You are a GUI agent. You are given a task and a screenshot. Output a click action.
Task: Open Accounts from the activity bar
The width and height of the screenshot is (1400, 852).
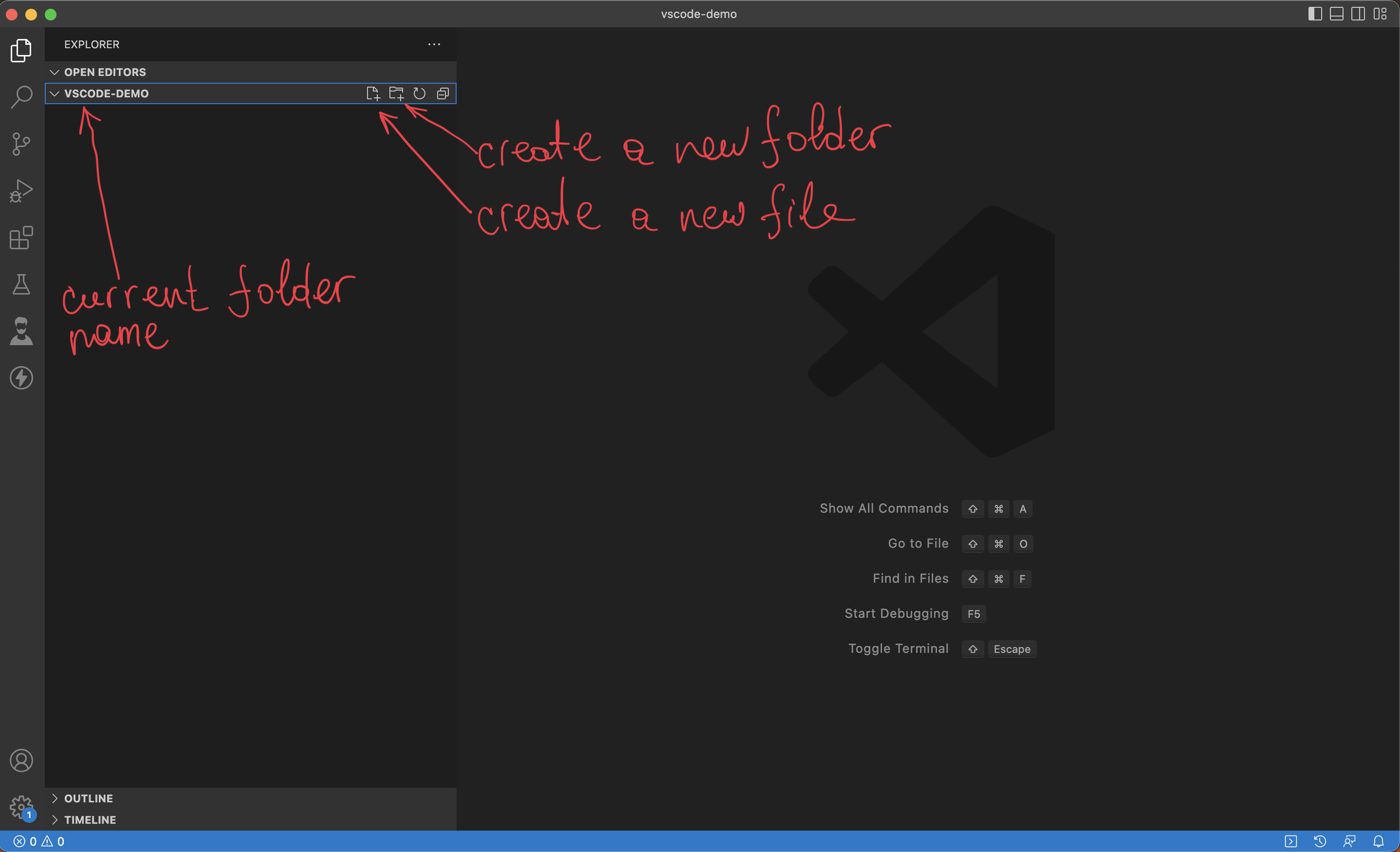coord(21,760)
